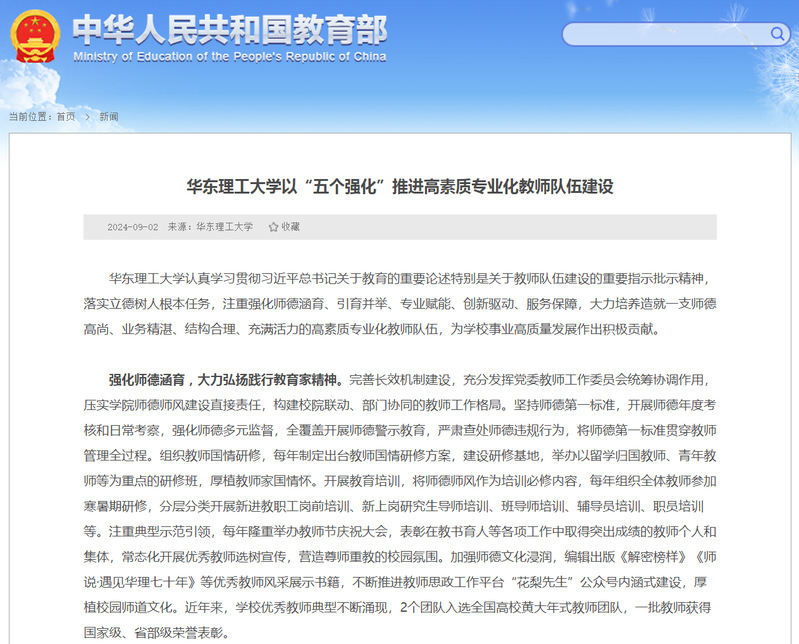The image size is (799, 644).
Task: Click the publish date 2024-09-02
Action: coord(132,227)
